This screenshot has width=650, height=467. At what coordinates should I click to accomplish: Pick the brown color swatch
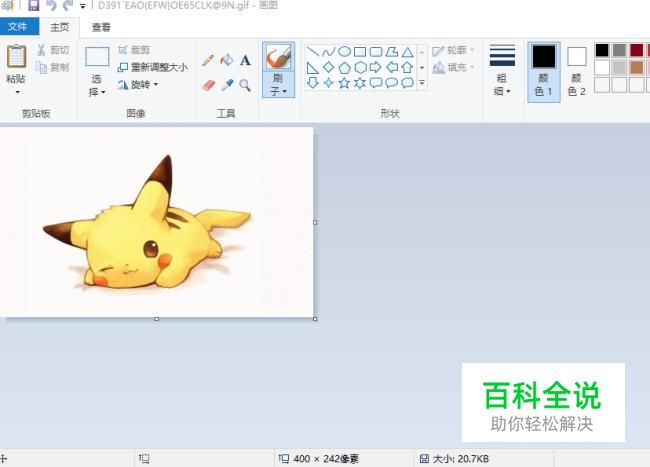coord(637,67)
